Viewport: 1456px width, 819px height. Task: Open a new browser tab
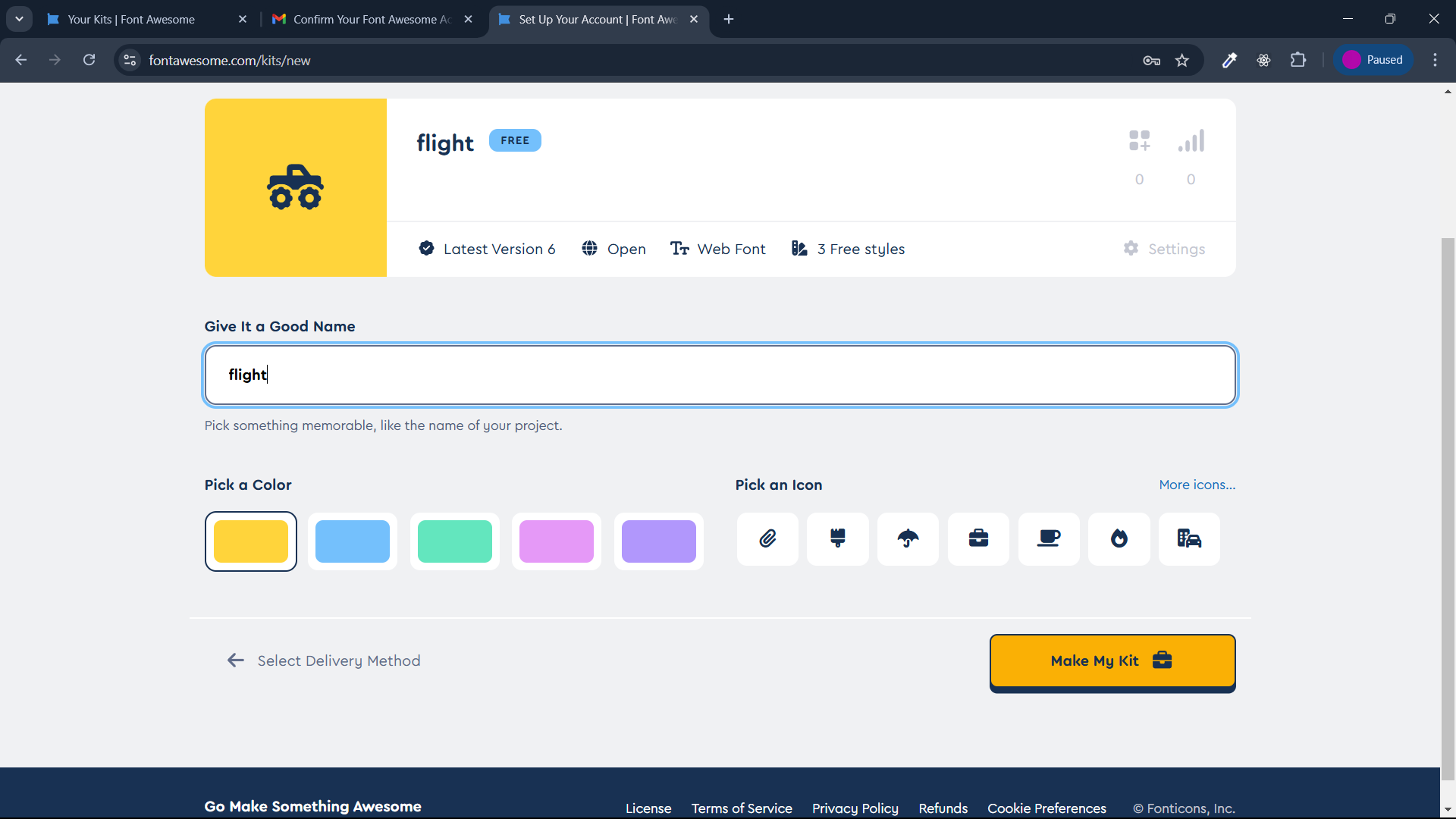click(x=729, y=20)
